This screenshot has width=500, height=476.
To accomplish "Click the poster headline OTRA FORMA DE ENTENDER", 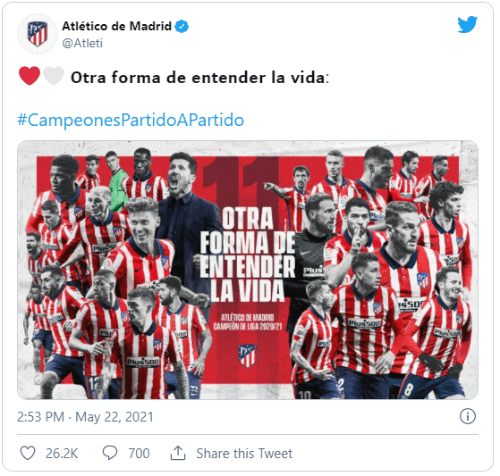I will pyautogui.click(x=248, y=241).
